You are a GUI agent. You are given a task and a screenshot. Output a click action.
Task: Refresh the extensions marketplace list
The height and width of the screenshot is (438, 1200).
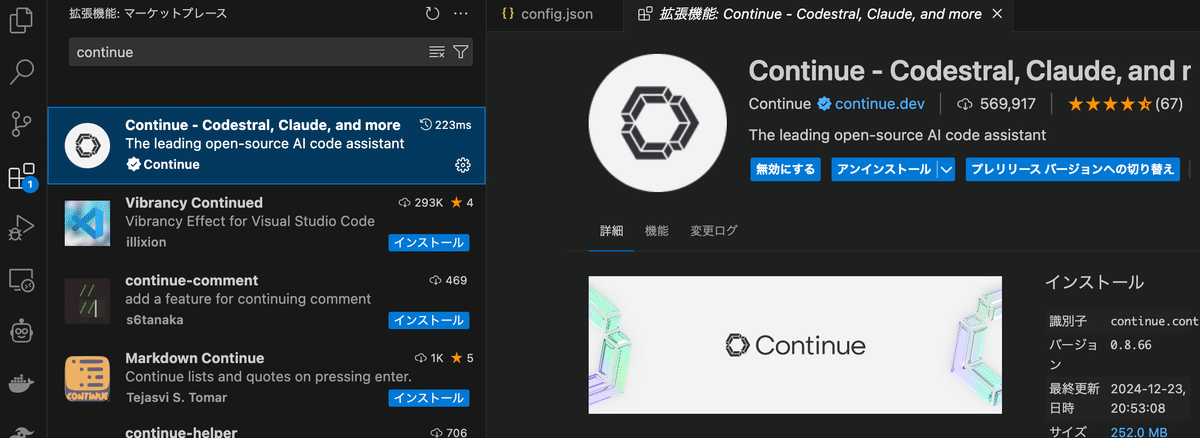coord(432,14)
